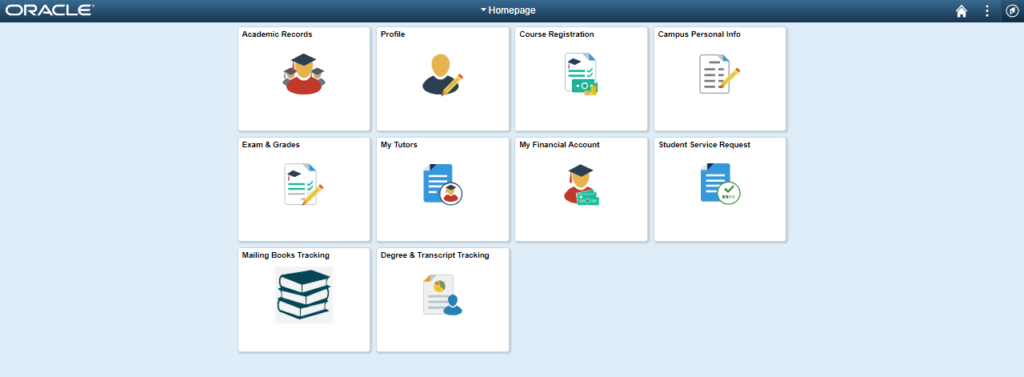The image size is (1024, 377).
Task: Click the Degree & Transcript Tracking icon
Action: click(443, 295)
